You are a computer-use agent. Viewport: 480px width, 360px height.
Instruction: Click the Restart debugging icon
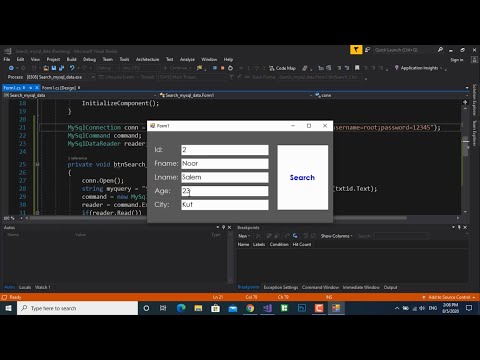[x=230, y=68]
